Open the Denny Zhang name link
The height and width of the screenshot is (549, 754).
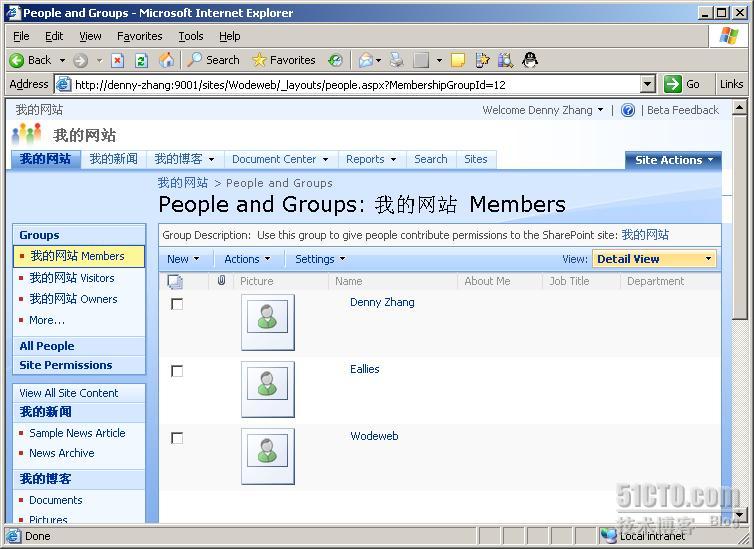(382, 302)
